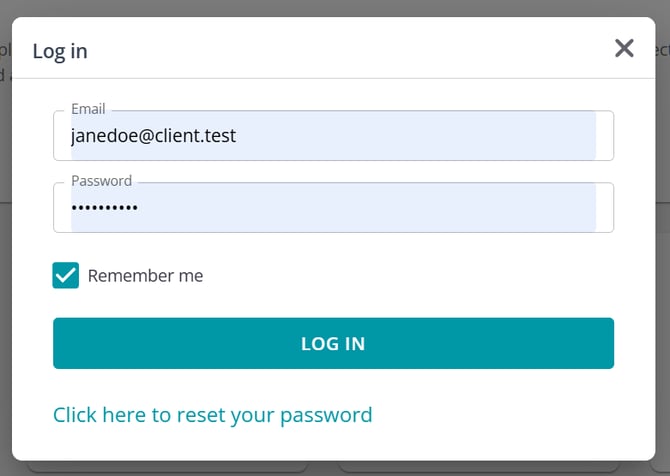Viewport: 670px width, 476px height.
Task: Uncheck the Remember me checkbox
Action: pyautogui.click(x=66, y=276)
